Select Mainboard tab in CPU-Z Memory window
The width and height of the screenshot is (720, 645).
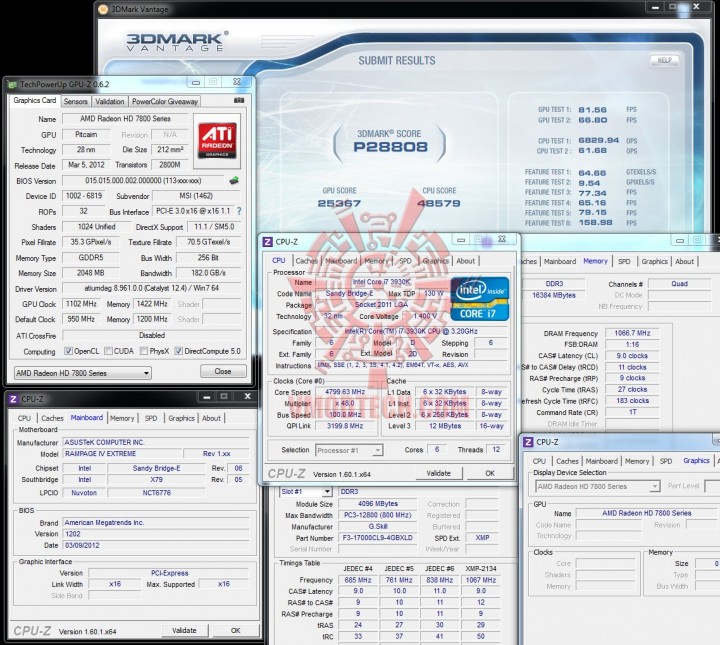tap(560, 261)
